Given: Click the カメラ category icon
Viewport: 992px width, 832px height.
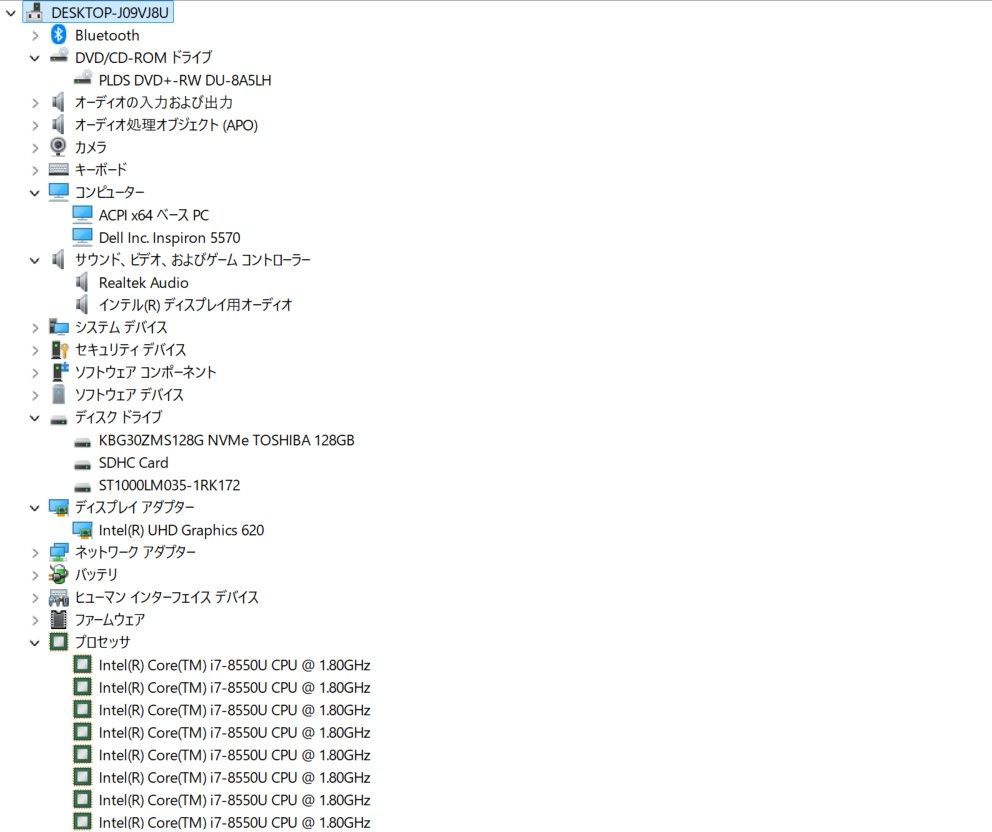Looking at the screenshot, I should [58, 147].
